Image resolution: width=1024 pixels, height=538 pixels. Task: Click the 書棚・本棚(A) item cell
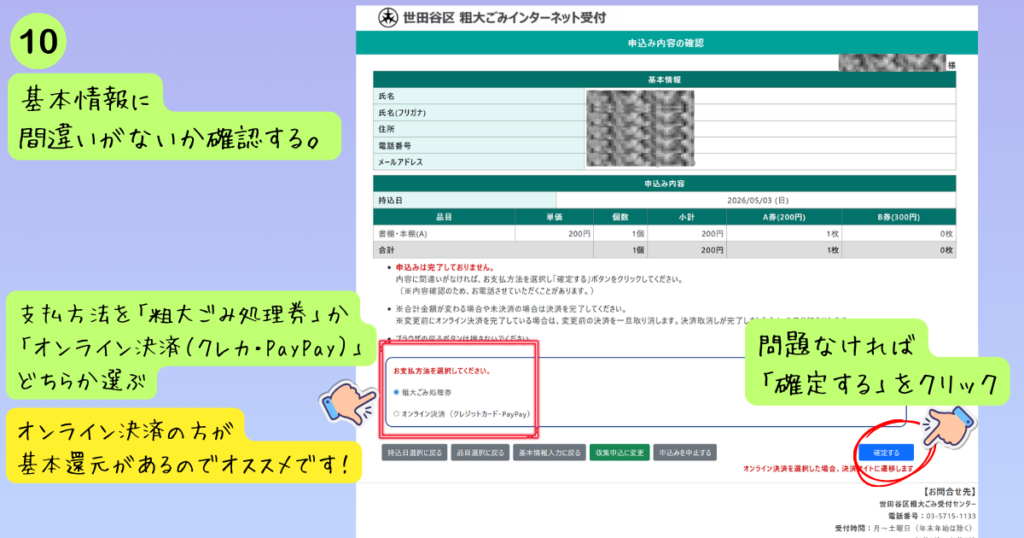point(444,234)
